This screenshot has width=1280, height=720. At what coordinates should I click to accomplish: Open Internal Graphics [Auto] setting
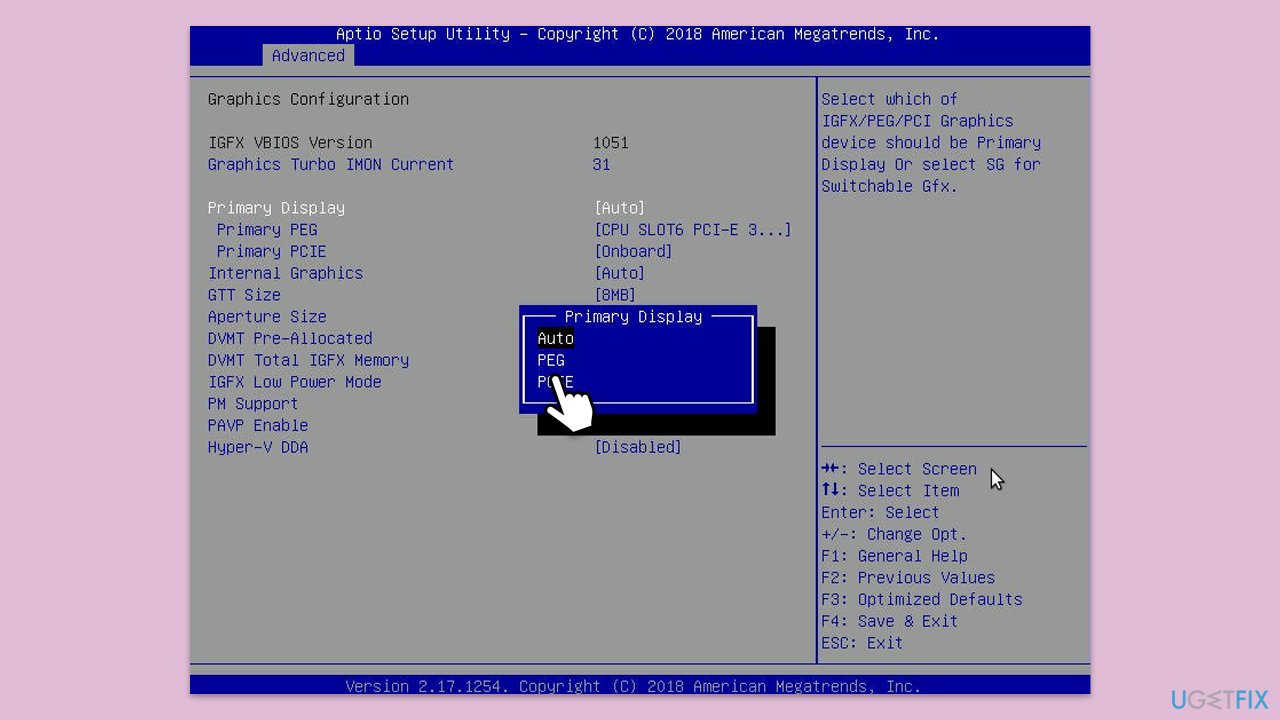click(x=620, y=274)
